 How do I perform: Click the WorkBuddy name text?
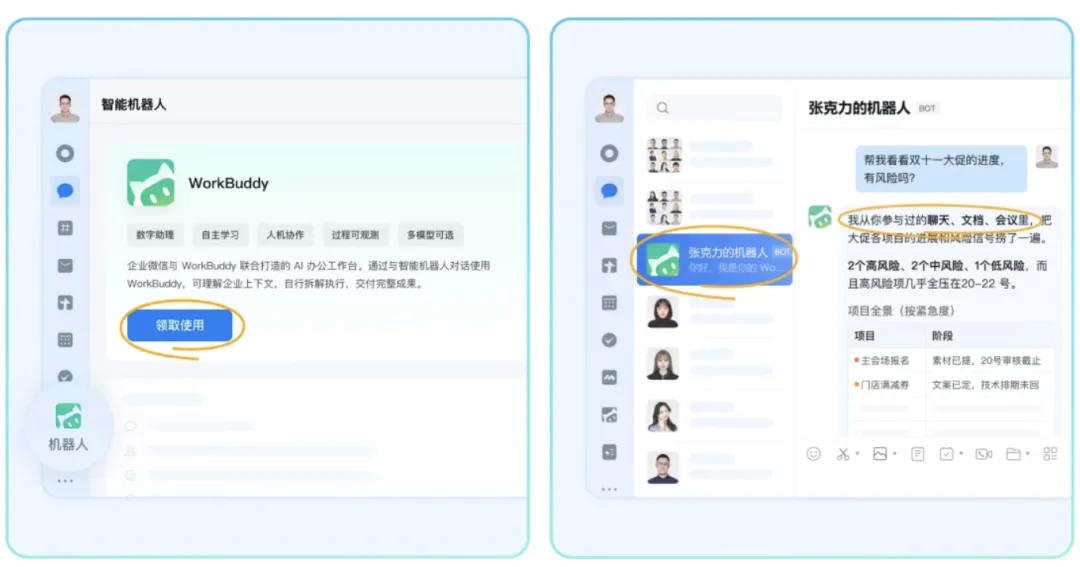click(x=229, y=183)
